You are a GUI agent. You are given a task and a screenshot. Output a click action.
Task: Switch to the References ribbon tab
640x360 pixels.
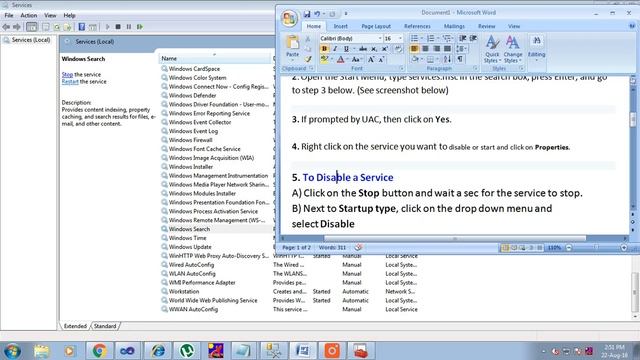417,26
